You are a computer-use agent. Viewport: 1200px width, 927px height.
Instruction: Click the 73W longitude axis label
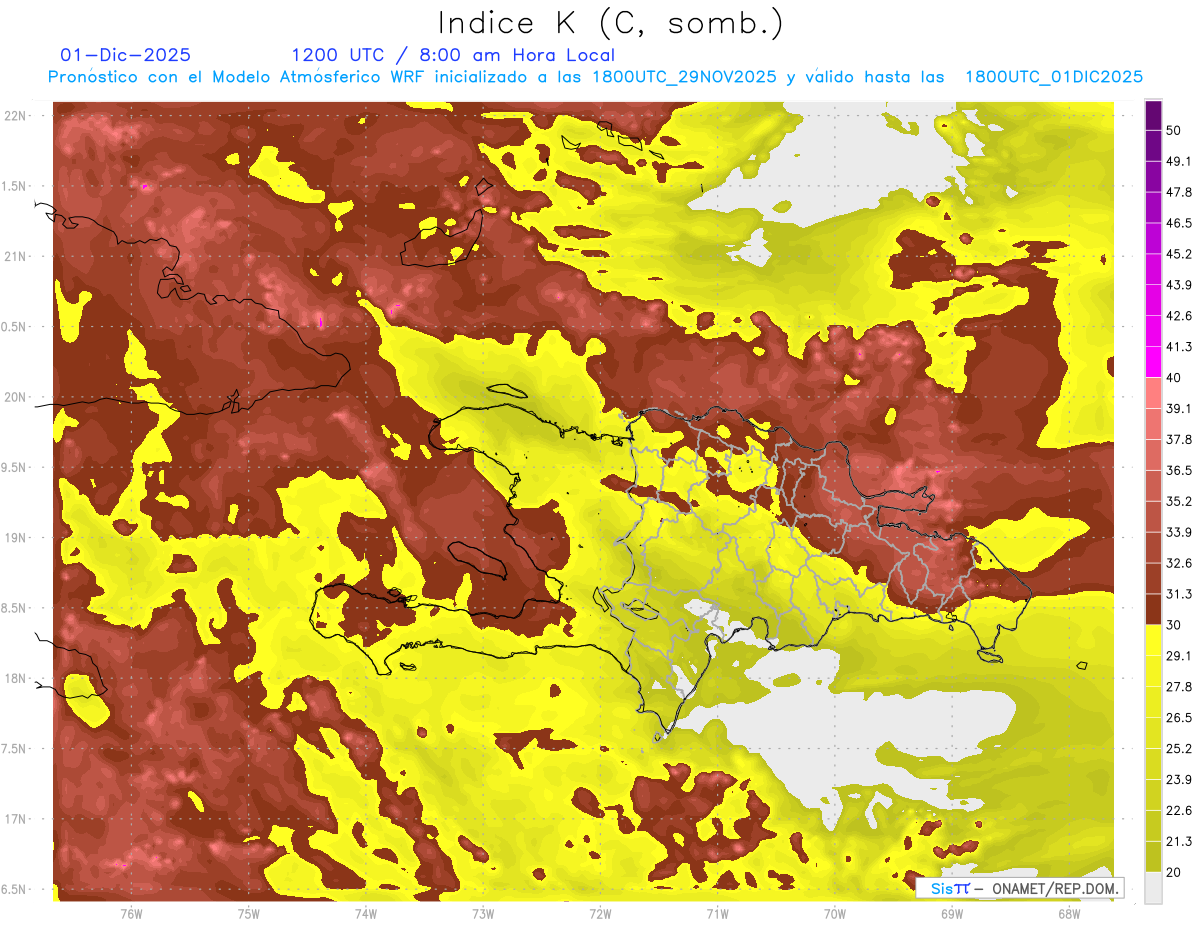(483, 913)
